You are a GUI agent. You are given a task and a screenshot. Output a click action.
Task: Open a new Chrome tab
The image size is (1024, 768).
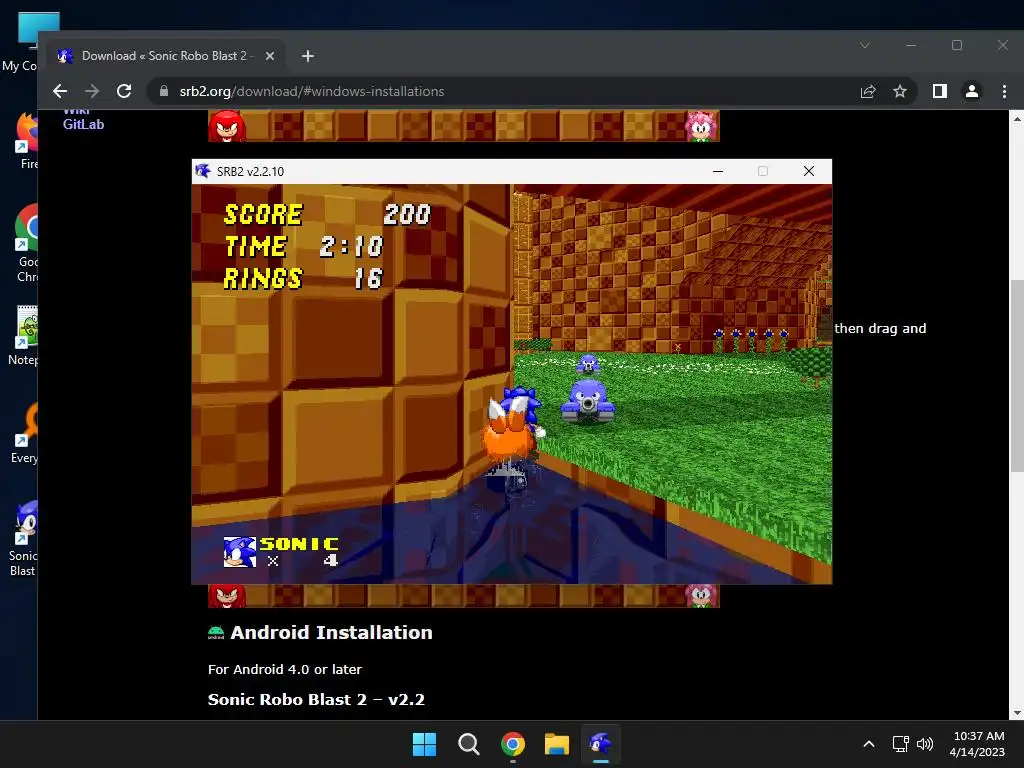(x=308, y=56)
